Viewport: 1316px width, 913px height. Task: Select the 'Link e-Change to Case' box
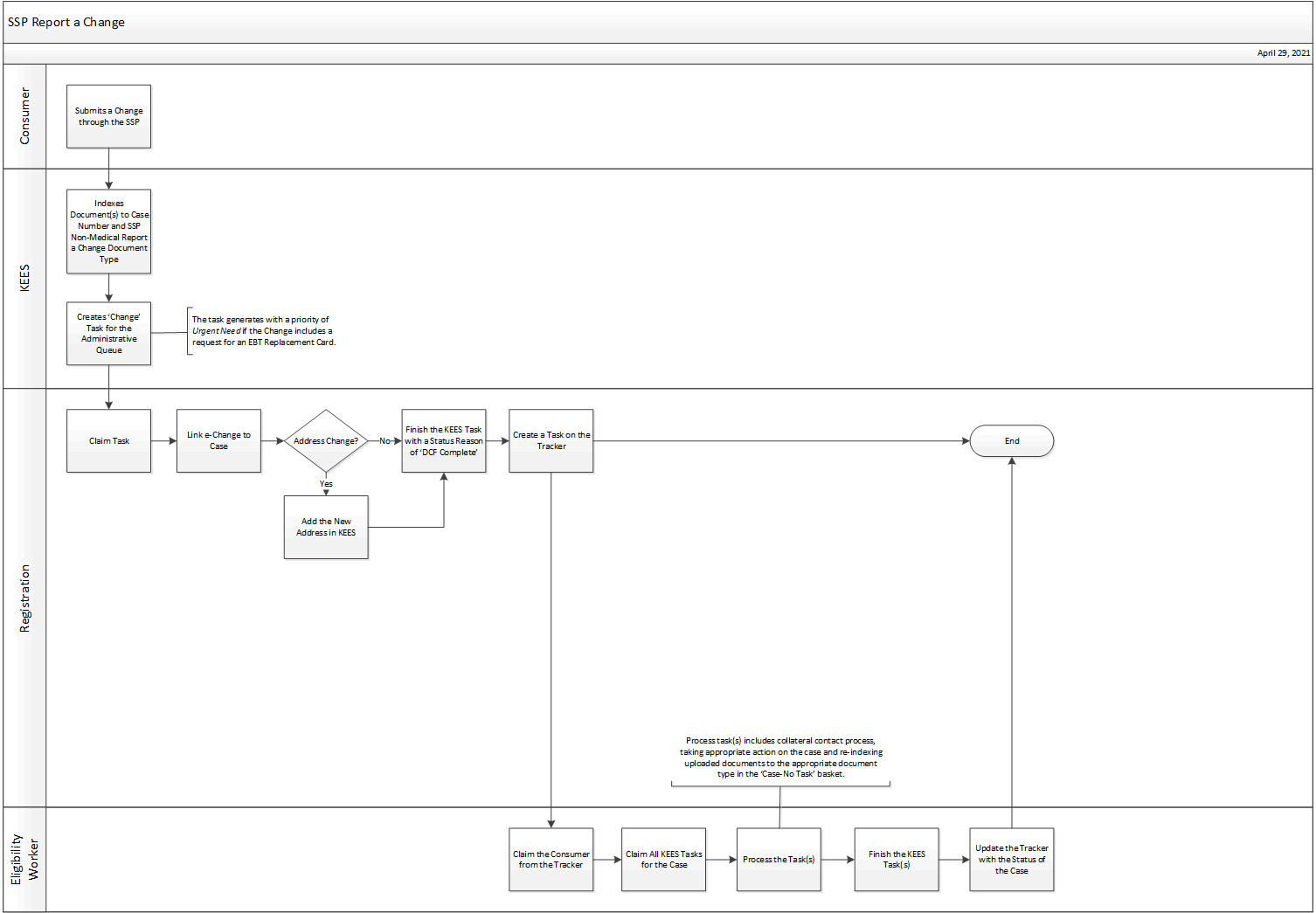click(218, 441)
